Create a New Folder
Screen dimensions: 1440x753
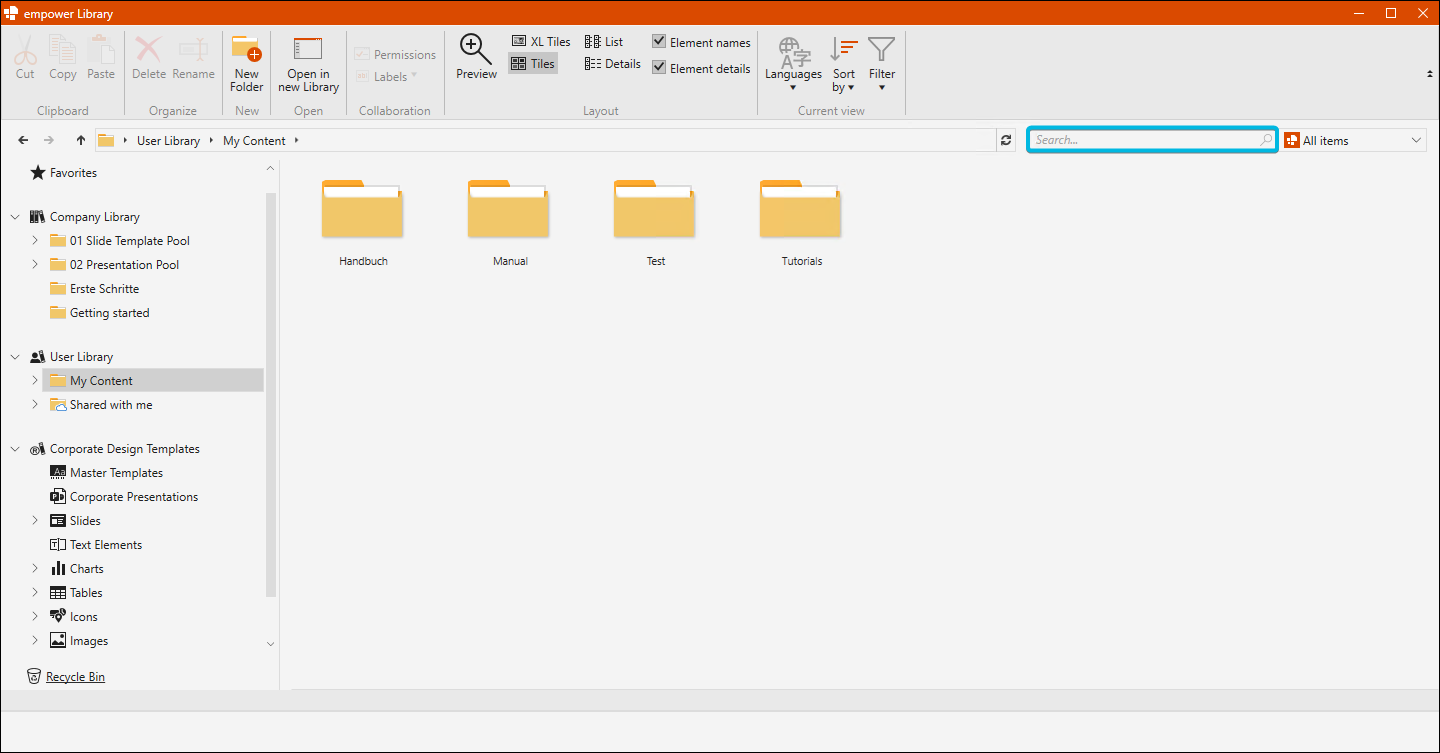[x=246, y=63]
